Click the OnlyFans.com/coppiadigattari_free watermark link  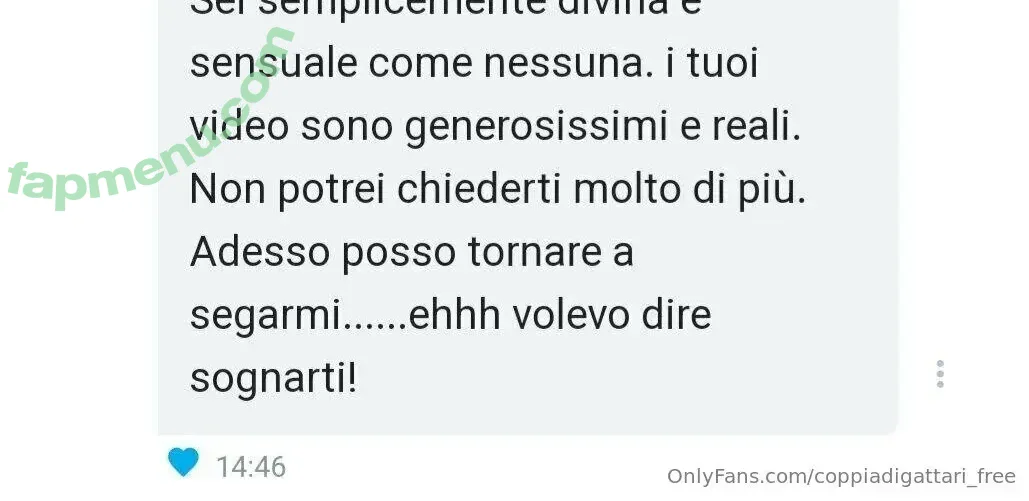click(x=841, y=476)
